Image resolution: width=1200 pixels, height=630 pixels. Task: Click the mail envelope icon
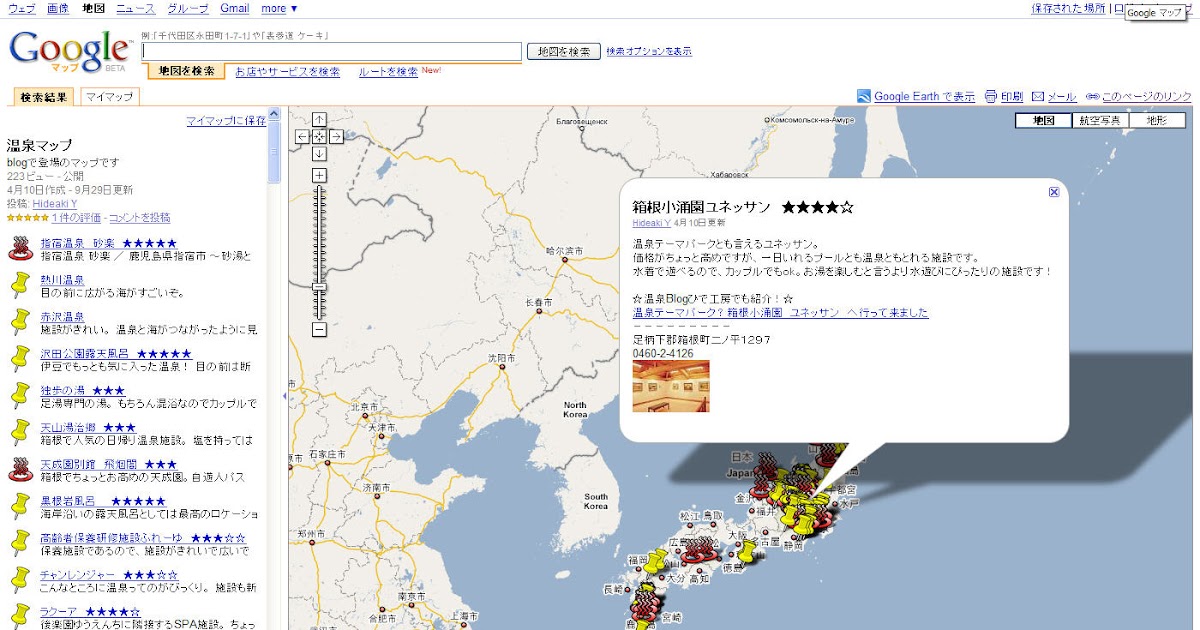coord(1038,96)
